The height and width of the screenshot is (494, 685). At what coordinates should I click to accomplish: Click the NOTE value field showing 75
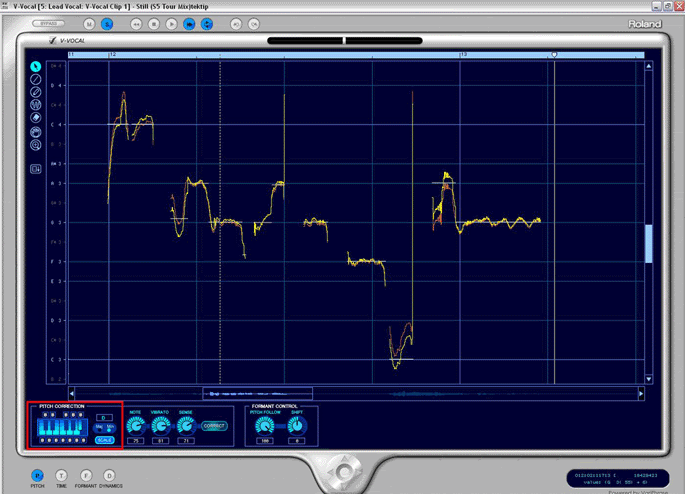tap(136, 441)
